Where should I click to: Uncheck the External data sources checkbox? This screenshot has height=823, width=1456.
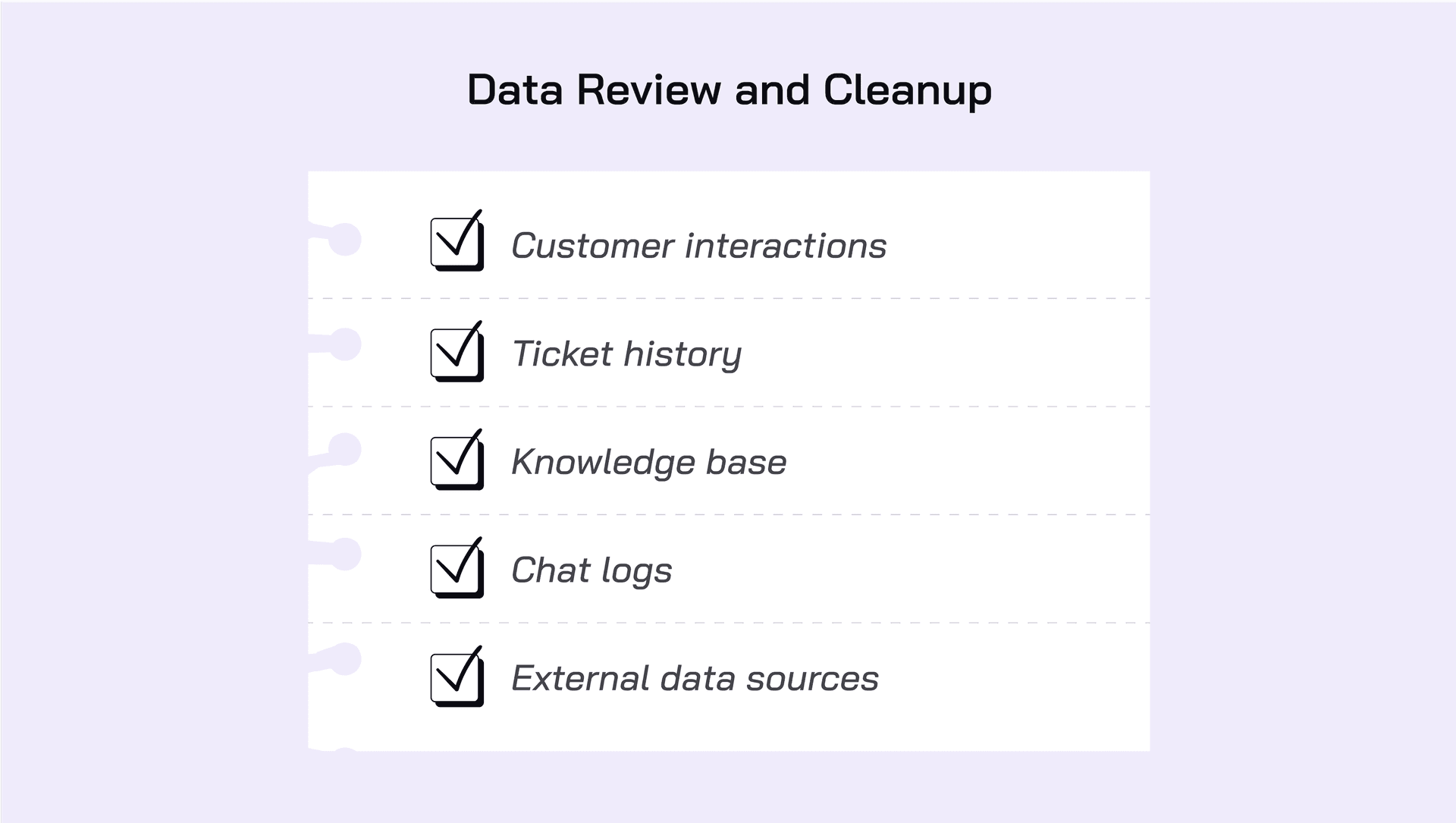tap(457, 678)
